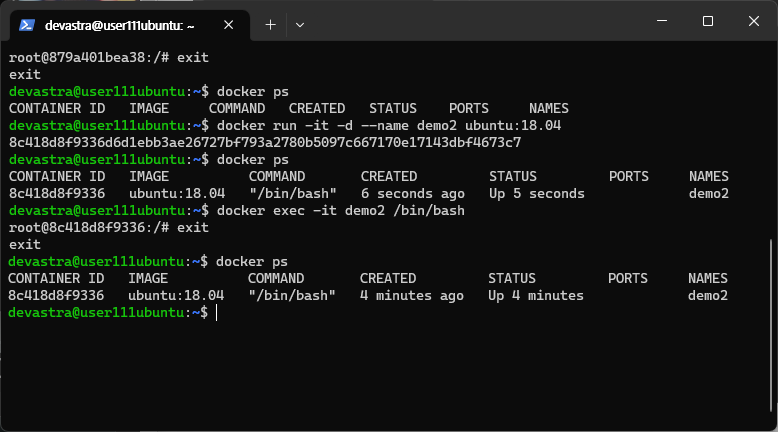Select the devastra@user111ubuntu terminal tab

click(130, 25)
